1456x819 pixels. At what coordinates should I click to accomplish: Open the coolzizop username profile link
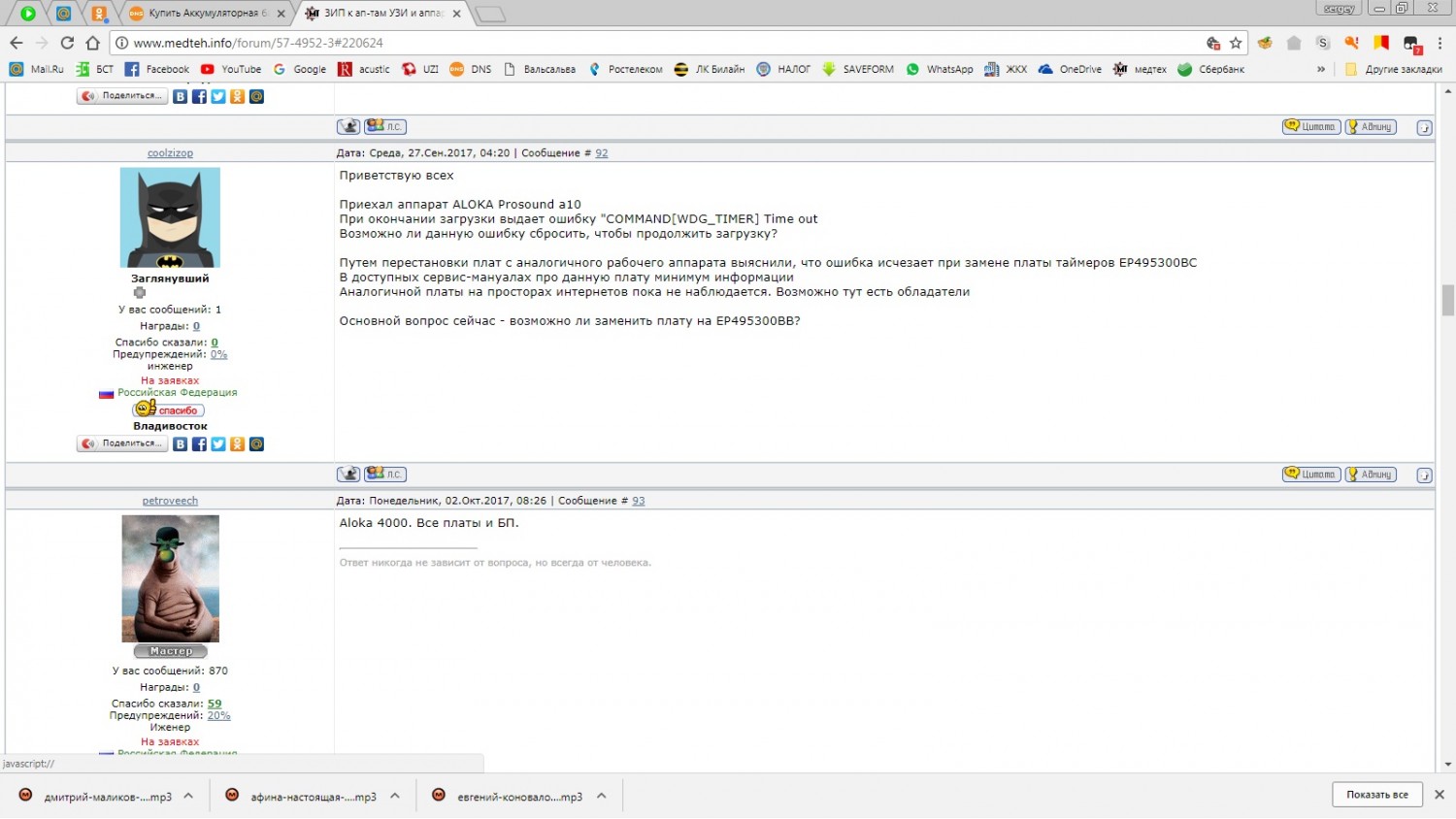click(x=170, y=153)
